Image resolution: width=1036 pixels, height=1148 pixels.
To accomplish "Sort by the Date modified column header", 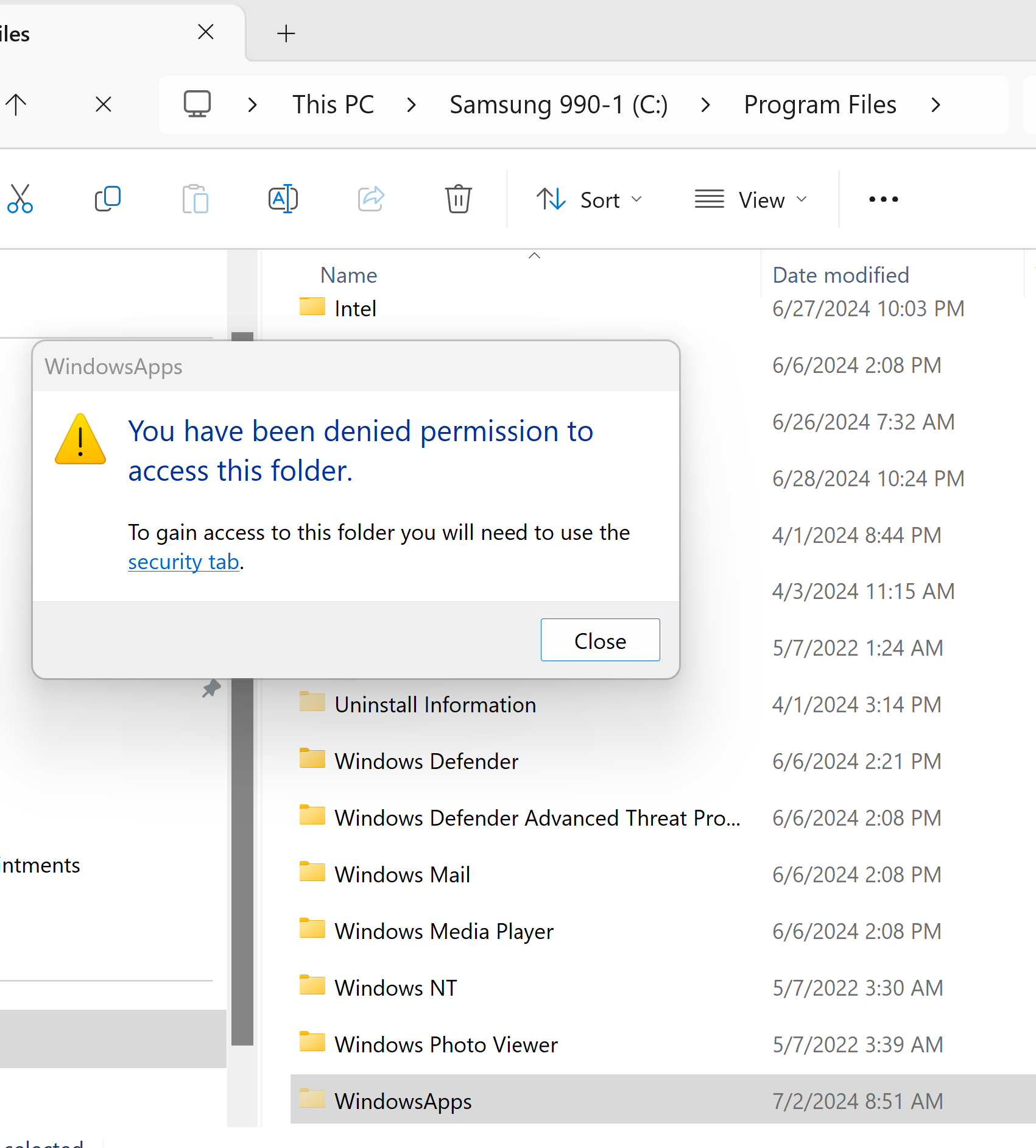I will [x=840, y=275].
